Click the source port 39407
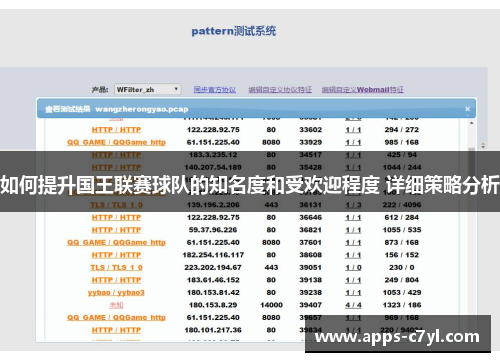 click(x=310, y=305)
